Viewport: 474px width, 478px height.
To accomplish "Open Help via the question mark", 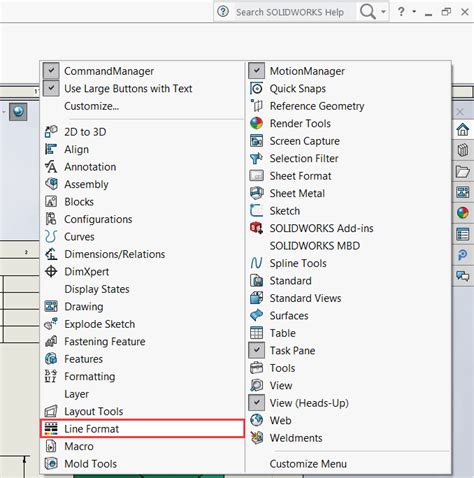I will [401, 12].
